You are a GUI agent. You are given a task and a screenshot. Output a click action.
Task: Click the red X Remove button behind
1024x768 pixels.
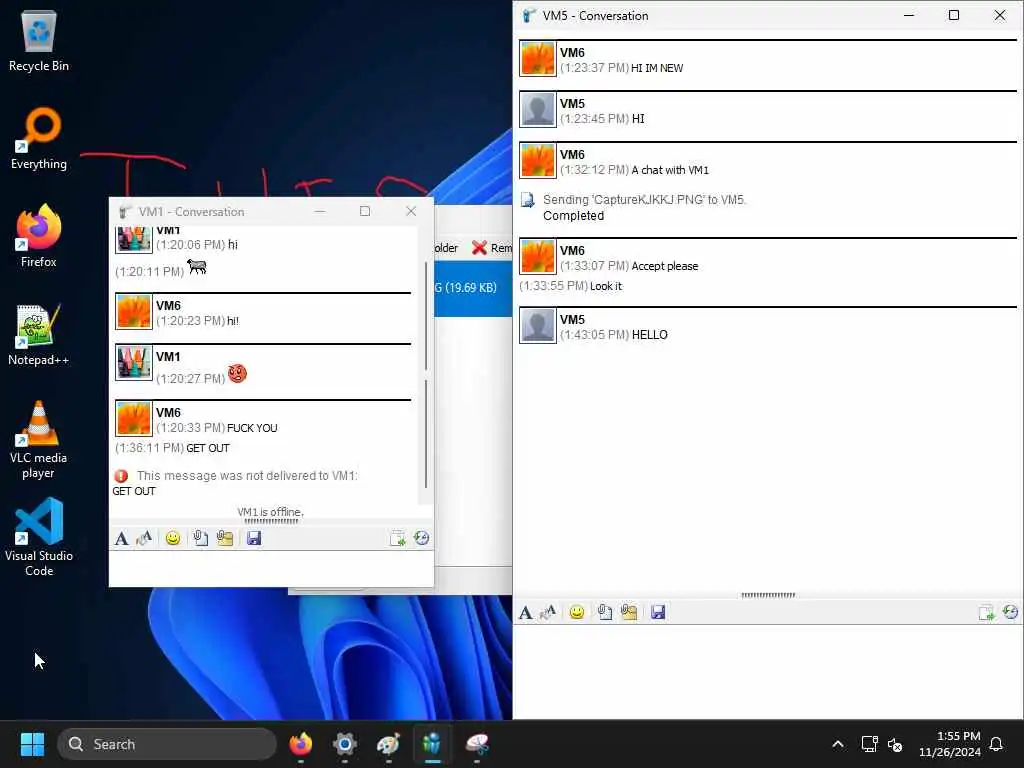(492, 248)
